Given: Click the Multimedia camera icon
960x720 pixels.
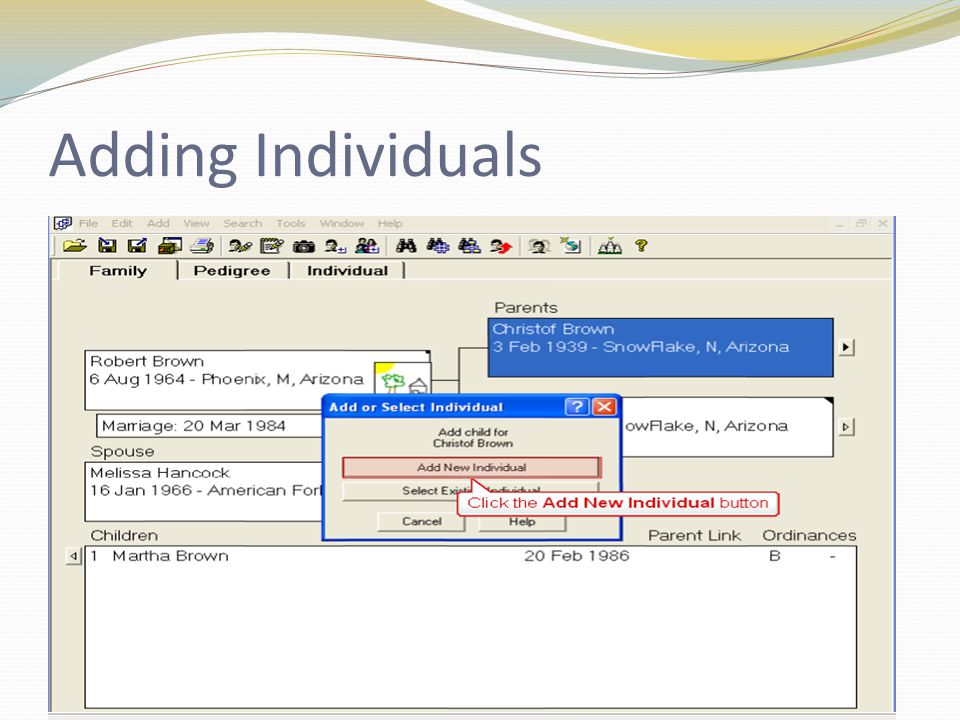Looking at the screenshot, I should pos(304,247).
